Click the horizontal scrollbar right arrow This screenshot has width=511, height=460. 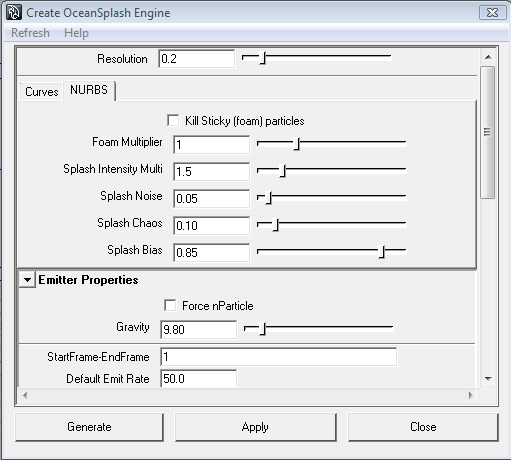pos(471,395)
